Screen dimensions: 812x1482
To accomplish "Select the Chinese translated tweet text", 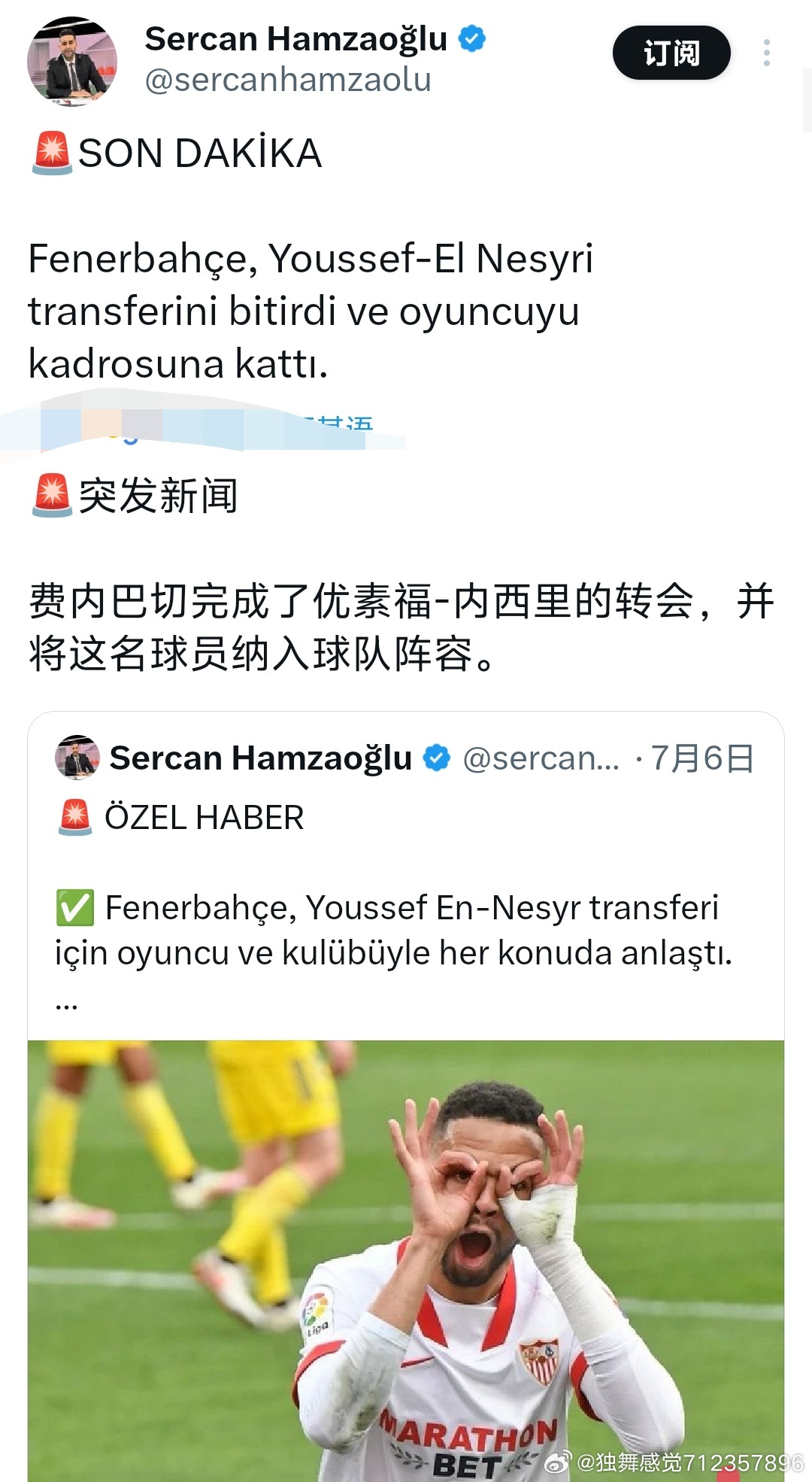I will click(x=401, y=627).
